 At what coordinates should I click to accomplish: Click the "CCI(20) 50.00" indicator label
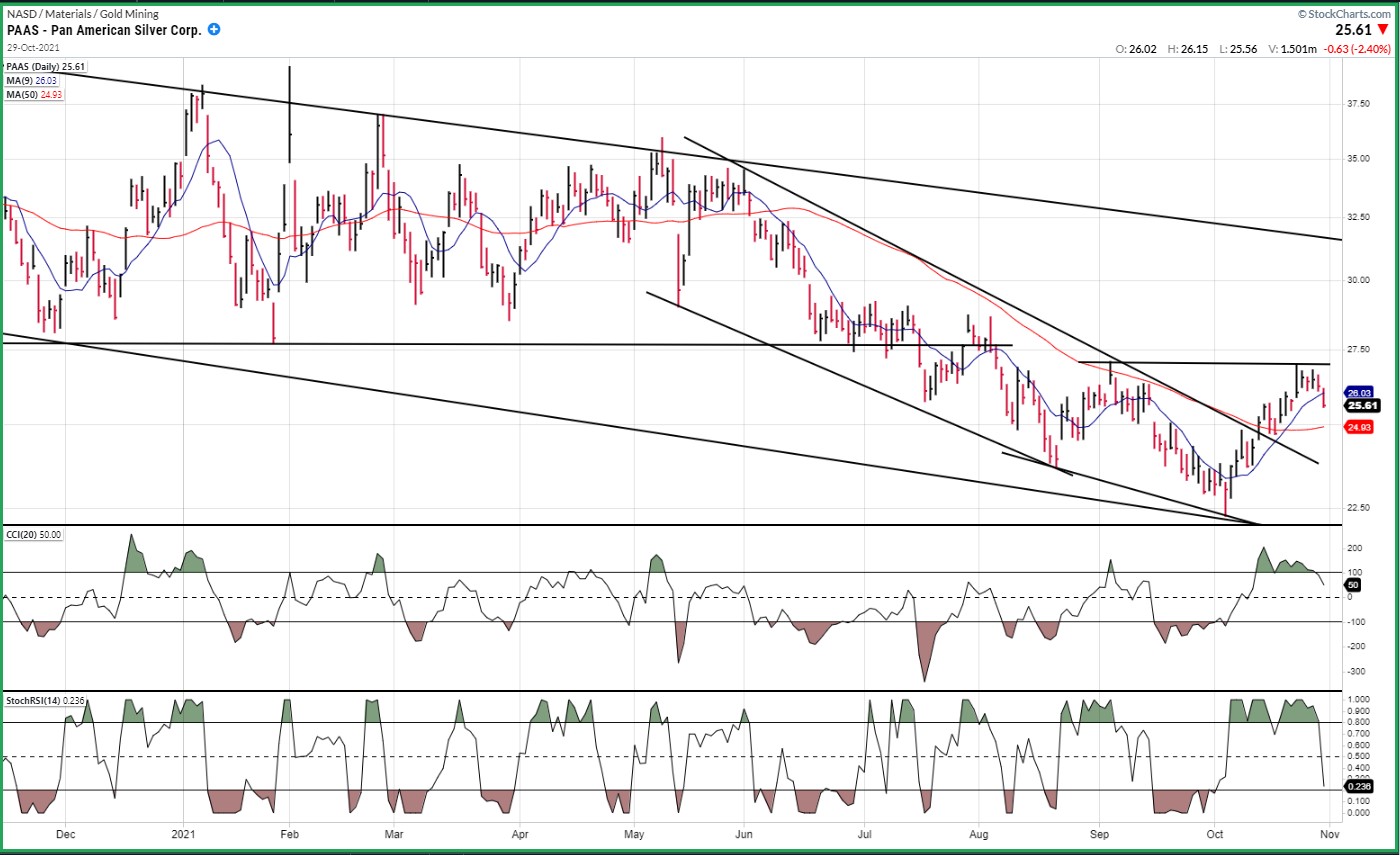click(36, 535)
